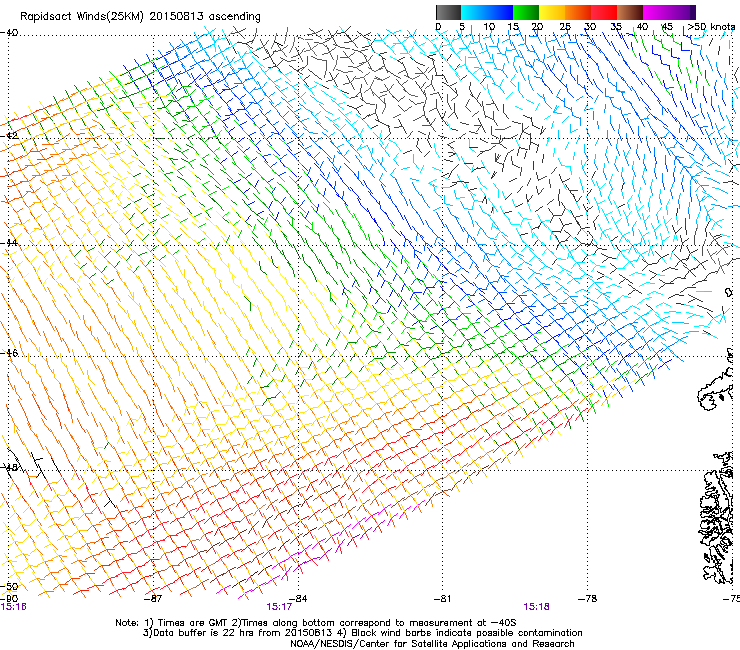The image size is (740, 650).
Task: Click the legend scale value "0"
Action: [x=438, y=26]
